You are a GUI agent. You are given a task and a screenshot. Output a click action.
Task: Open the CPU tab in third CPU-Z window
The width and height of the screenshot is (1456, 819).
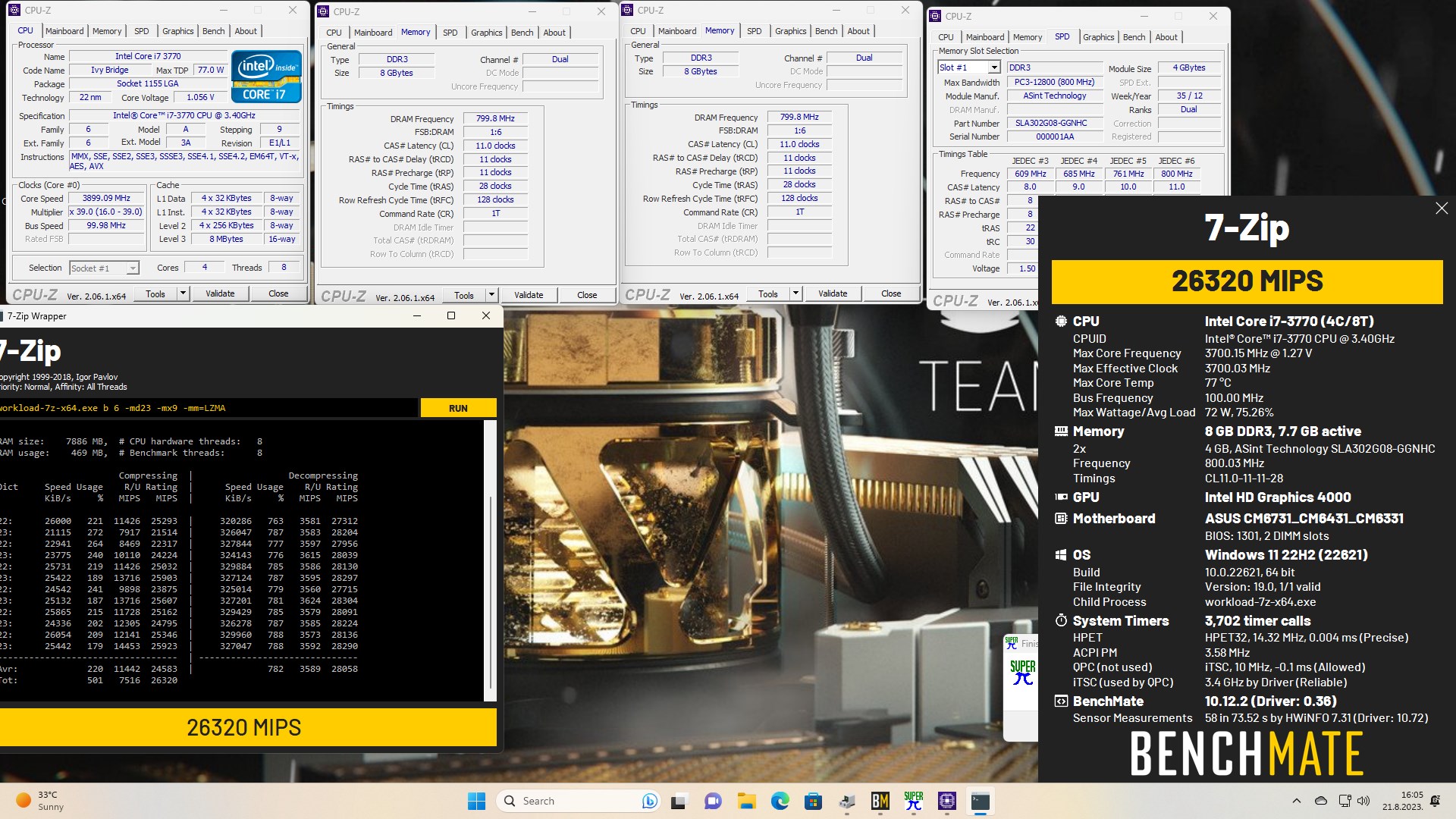pos(638,31)
